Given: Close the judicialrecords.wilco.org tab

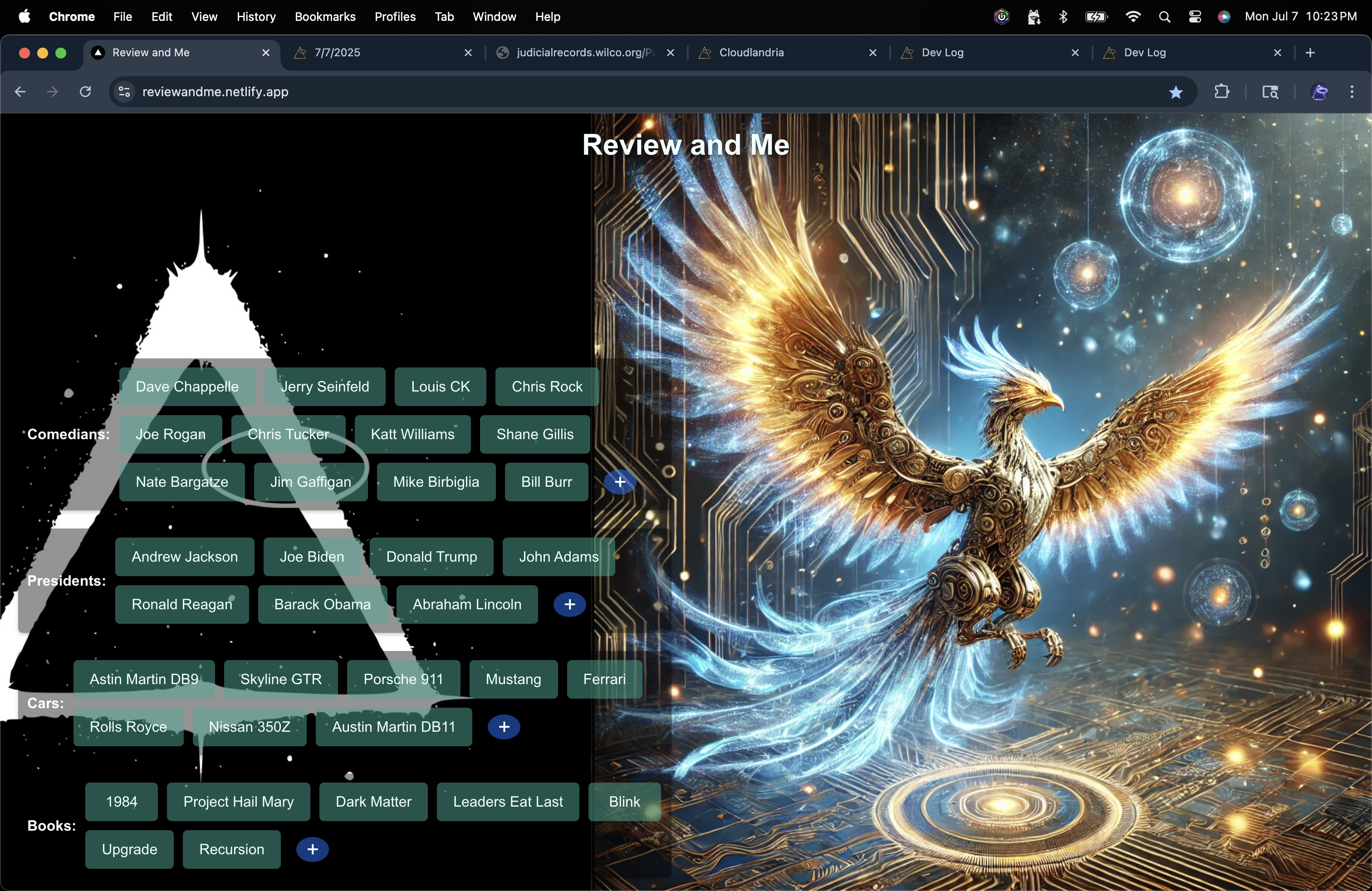Looking at the screenshot, I should point(671,53).
